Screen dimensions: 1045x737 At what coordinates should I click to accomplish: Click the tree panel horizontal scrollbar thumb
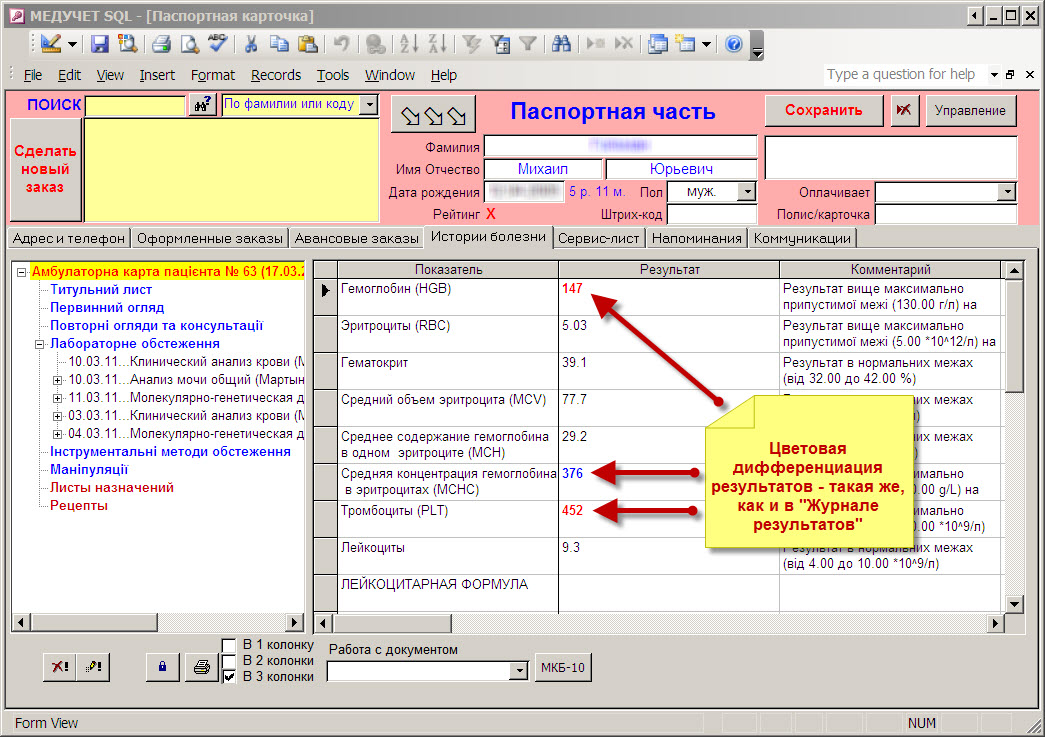tap(93, 622)
